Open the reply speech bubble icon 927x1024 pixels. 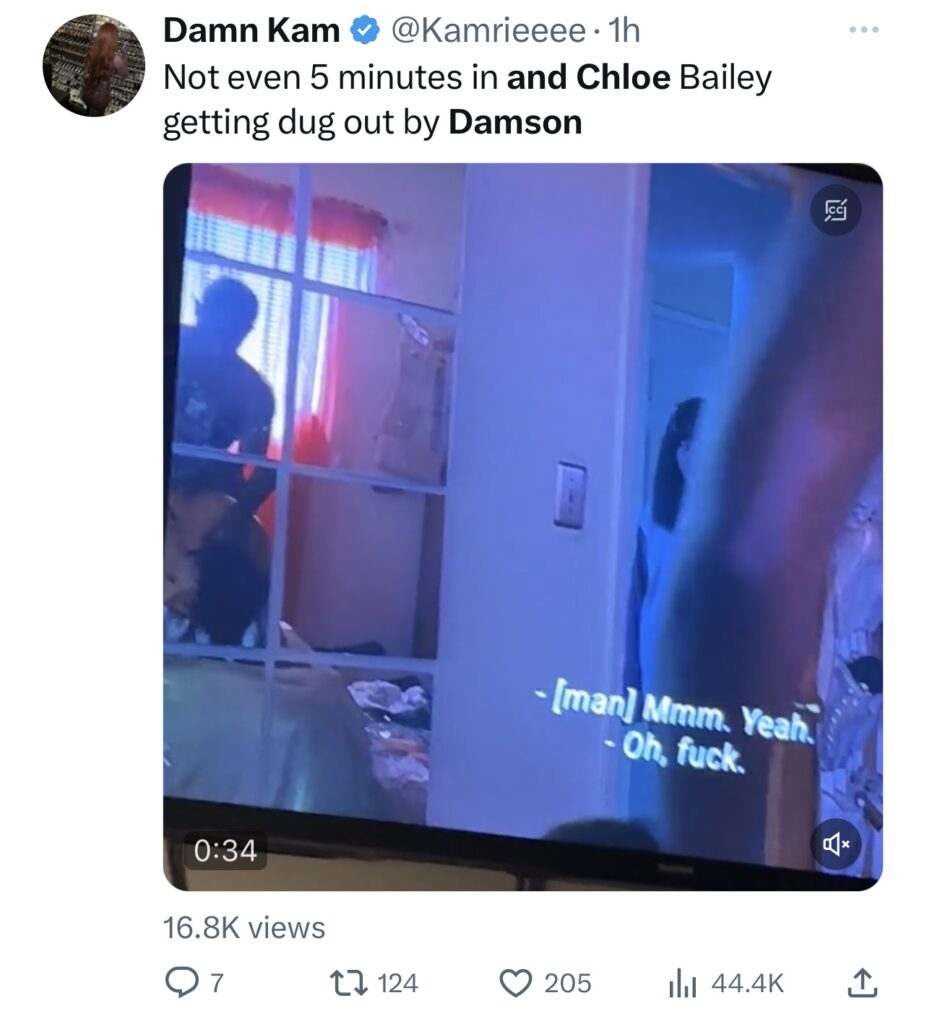tap(180, 984)
